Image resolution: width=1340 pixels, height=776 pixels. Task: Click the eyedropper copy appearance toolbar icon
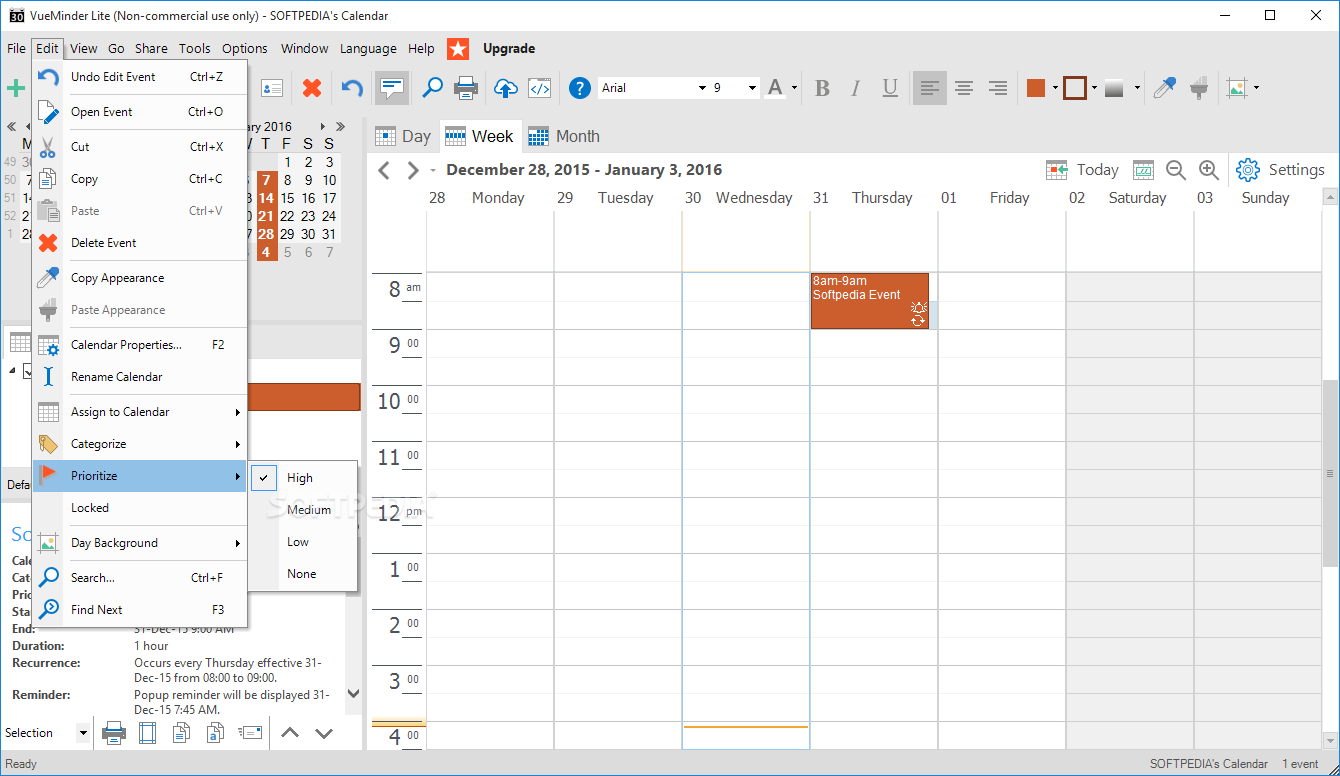tap(1164, 88)
